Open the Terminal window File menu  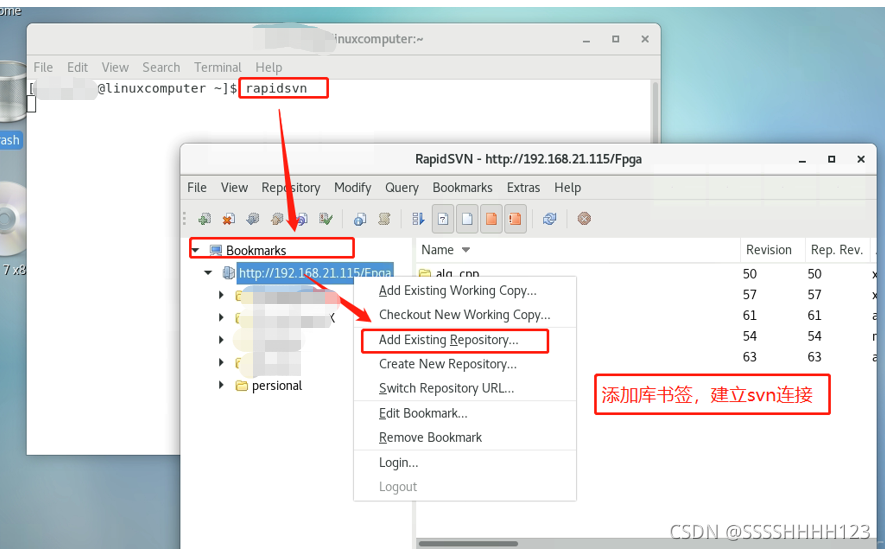tap(43, 67)
